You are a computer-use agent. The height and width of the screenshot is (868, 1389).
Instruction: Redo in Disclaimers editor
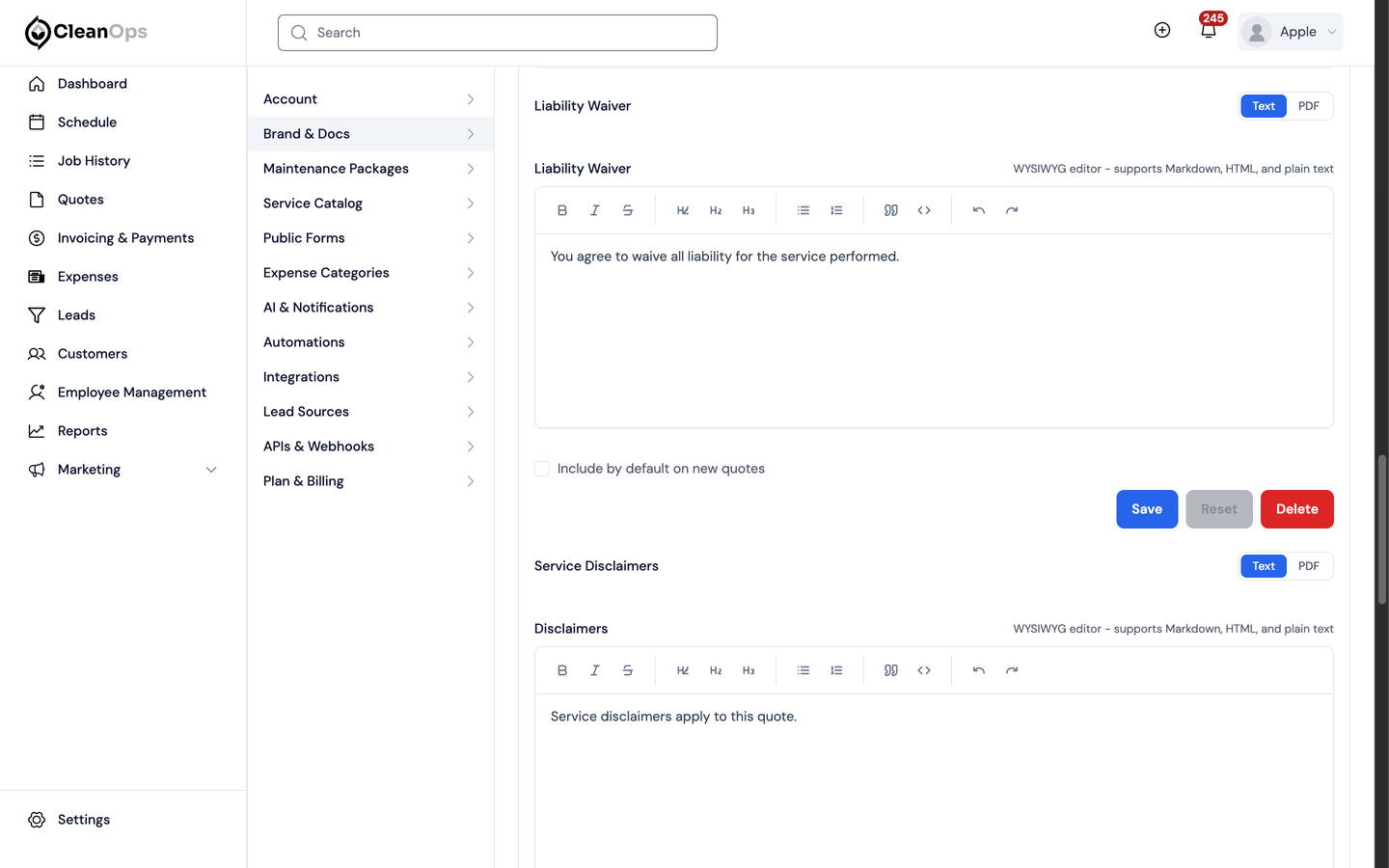tap(1012, 670)
